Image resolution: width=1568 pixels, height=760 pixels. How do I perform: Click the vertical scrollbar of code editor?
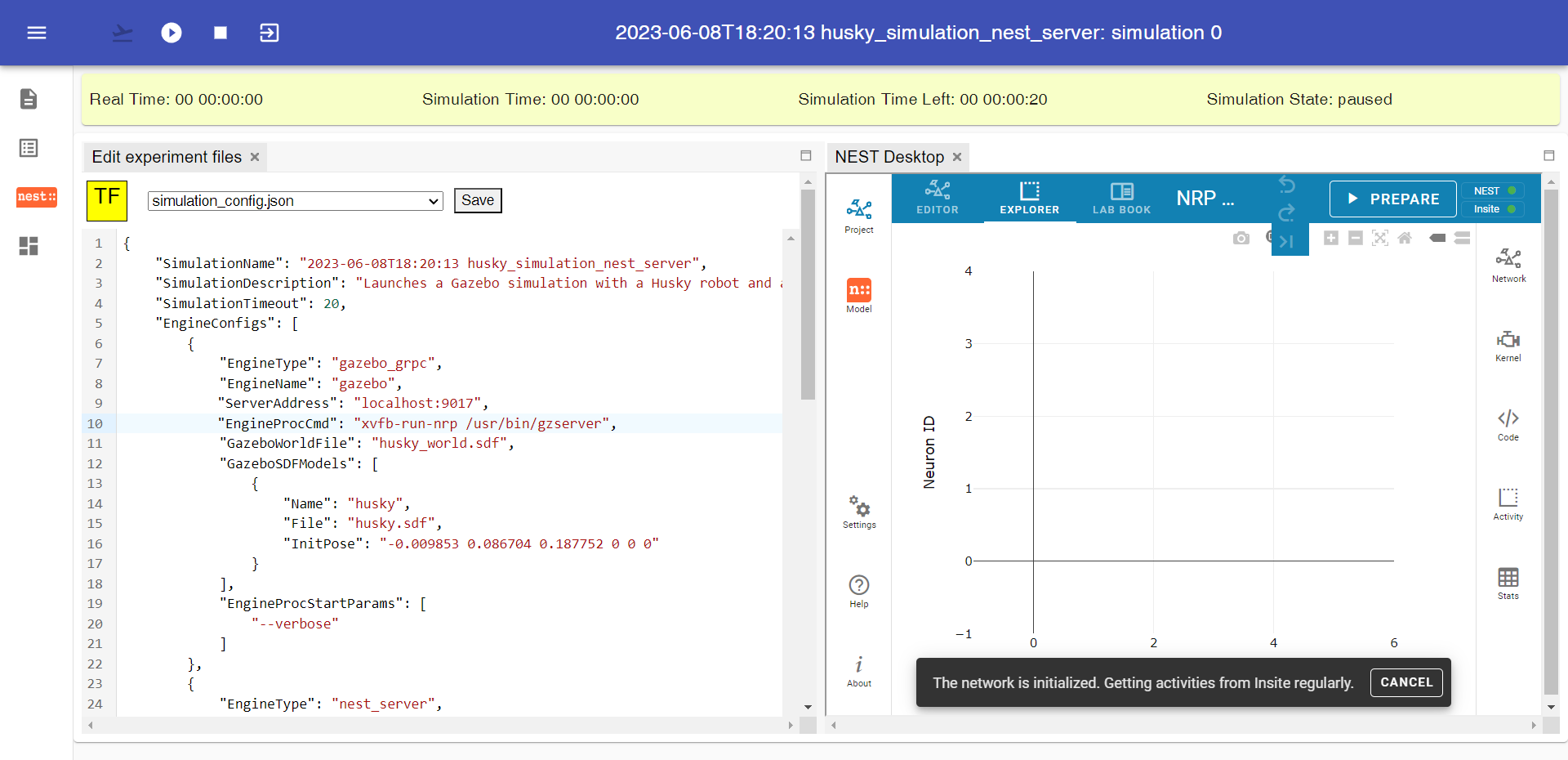click(808, 294)
